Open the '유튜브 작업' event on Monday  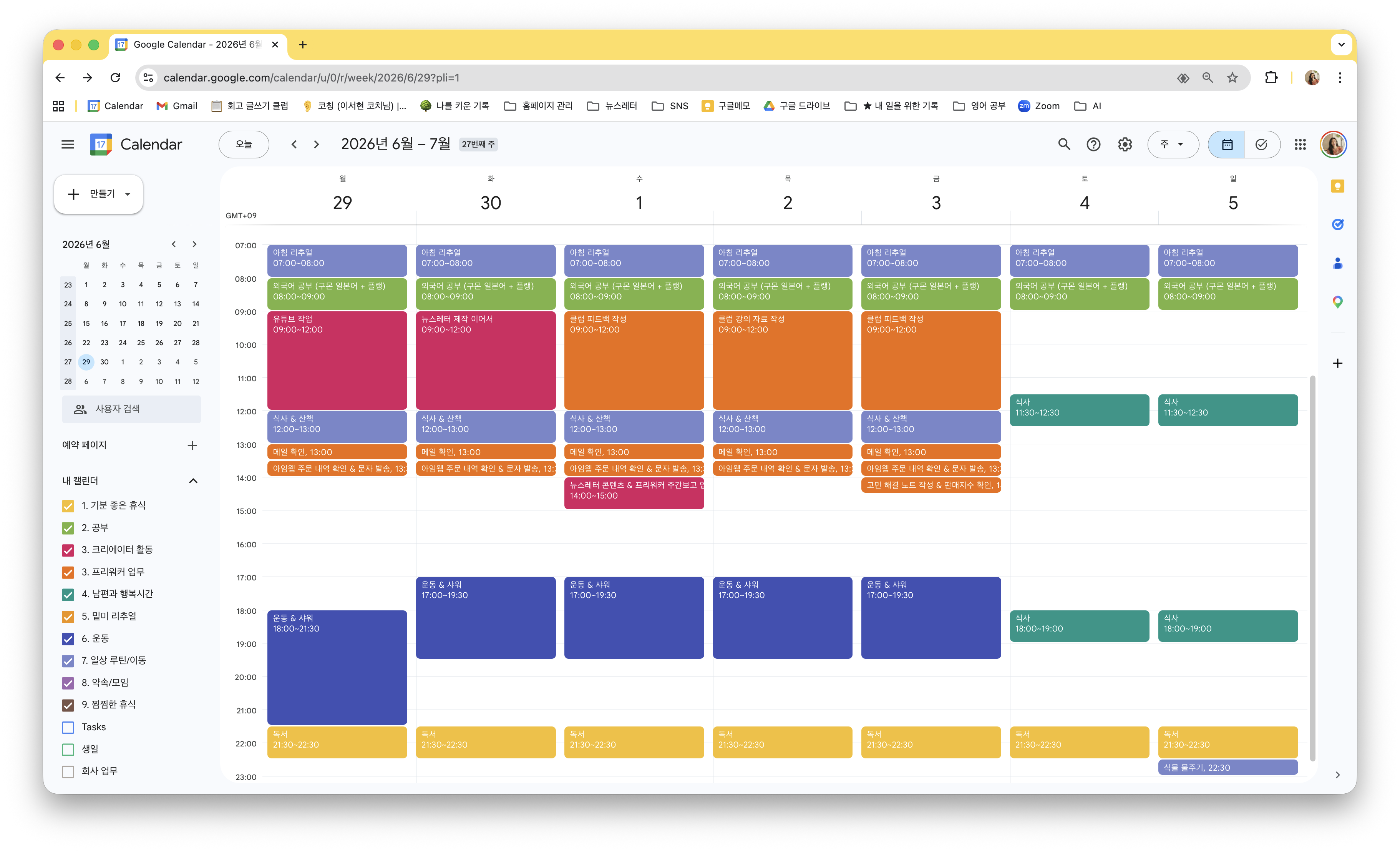pyautogui.click(x=337, y=361)
